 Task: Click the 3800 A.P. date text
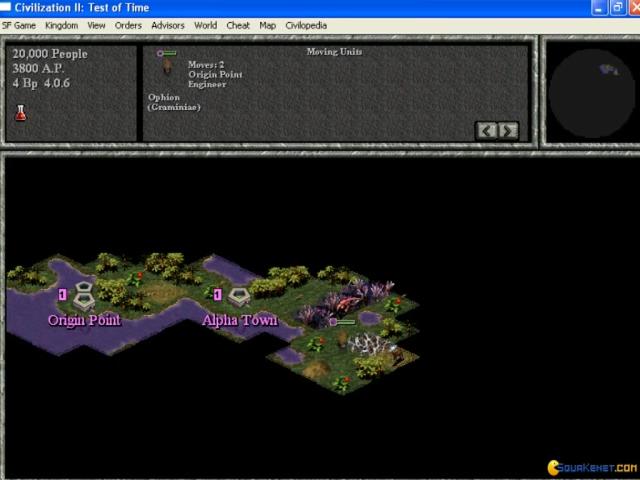(x=38, y=69)
